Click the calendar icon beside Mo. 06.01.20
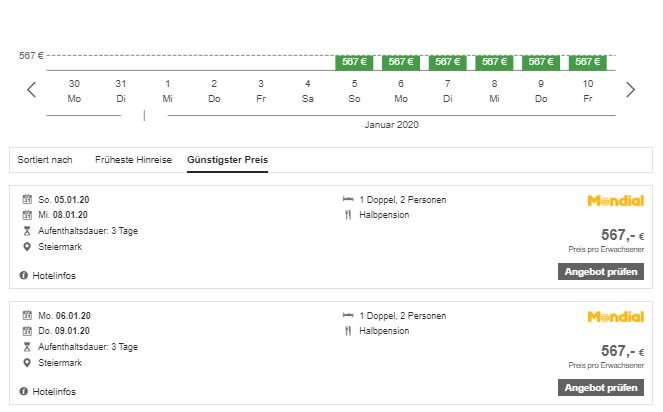This screenshot has height=412, width=663. [28, 316]
